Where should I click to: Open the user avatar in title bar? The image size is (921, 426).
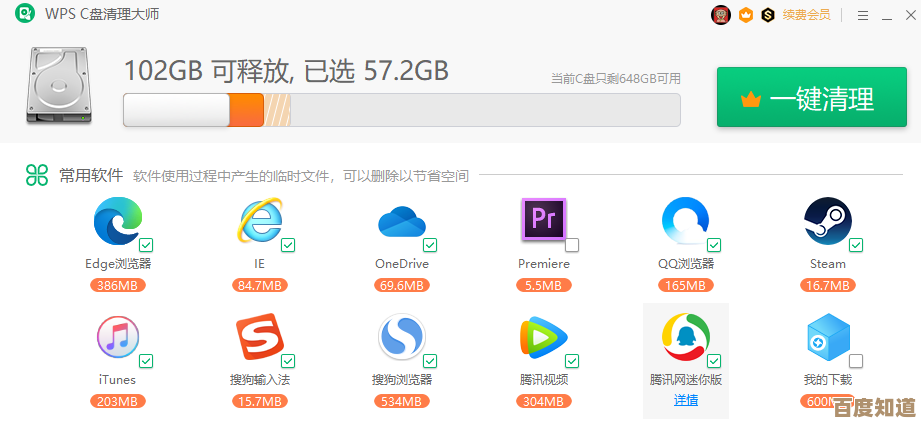(721, 15)
